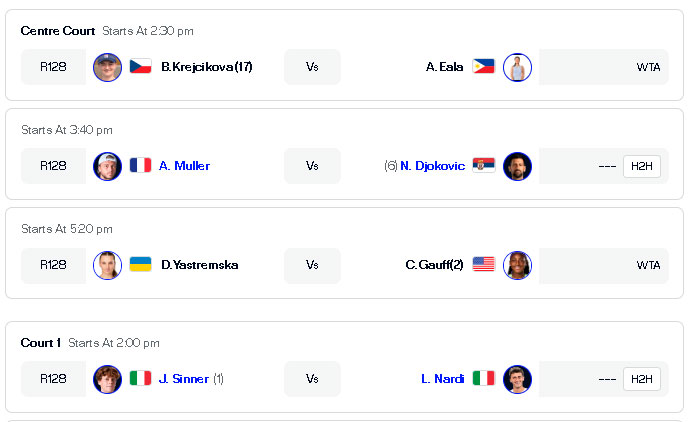
Task: Click the Czech flag icon
Action: (141, 67)
